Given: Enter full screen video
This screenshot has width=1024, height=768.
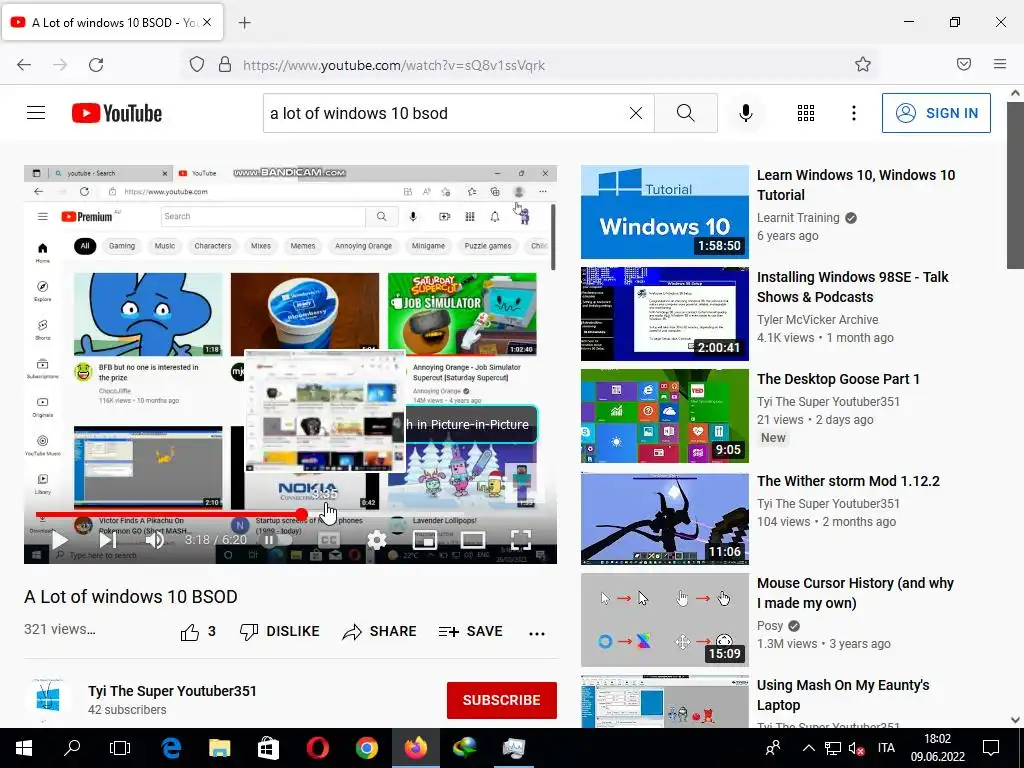Looking at the screenshot, I should pos(520,540).
